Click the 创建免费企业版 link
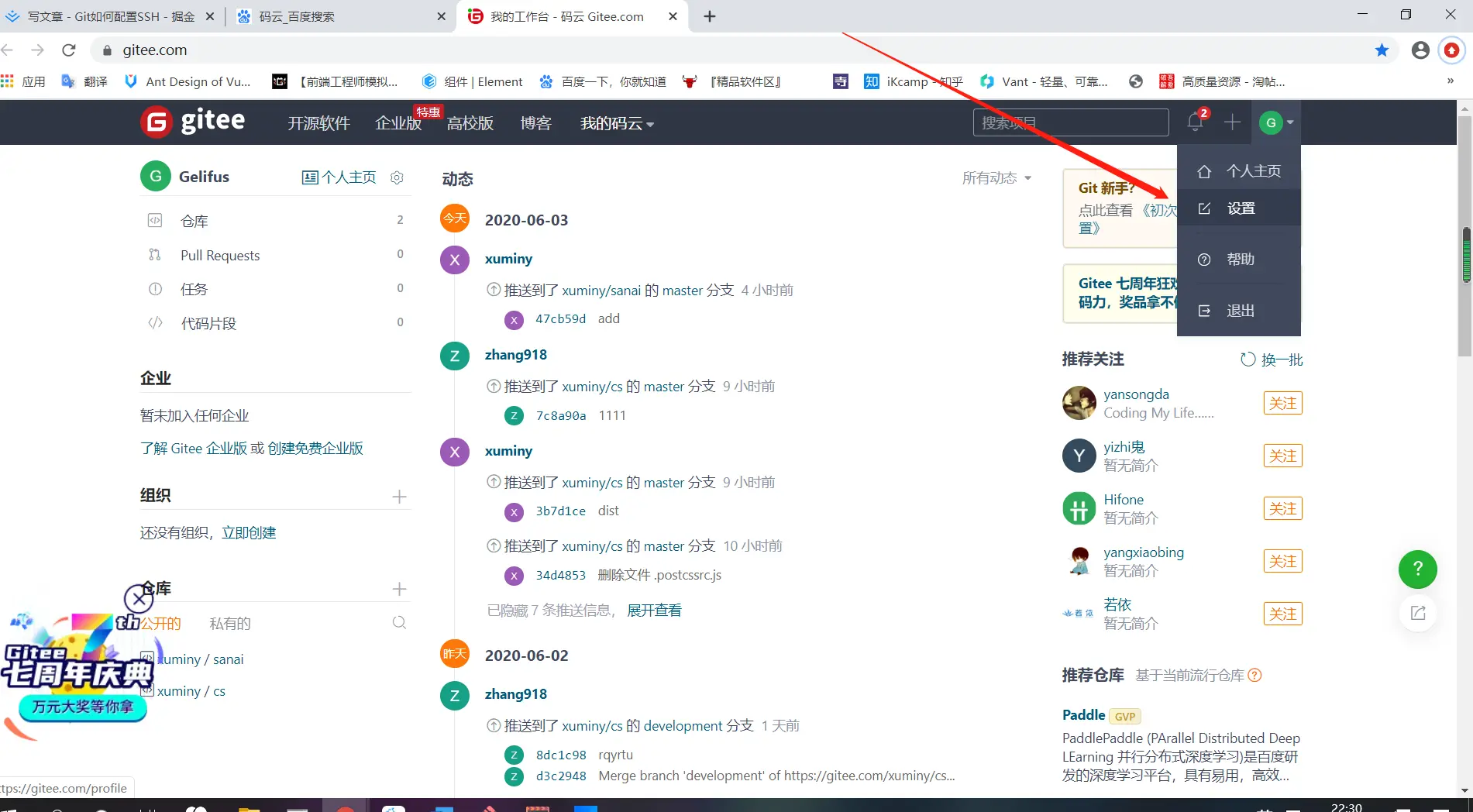This screenshot has width=1473, height=812. [x=315, y=449]
